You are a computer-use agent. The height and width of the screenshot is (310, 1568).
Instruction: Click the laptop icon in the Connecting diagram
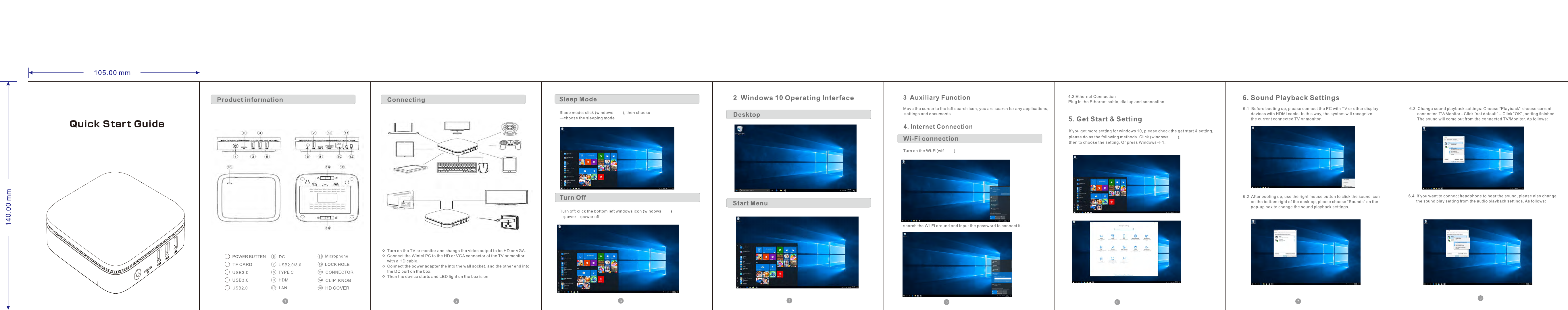410,169
